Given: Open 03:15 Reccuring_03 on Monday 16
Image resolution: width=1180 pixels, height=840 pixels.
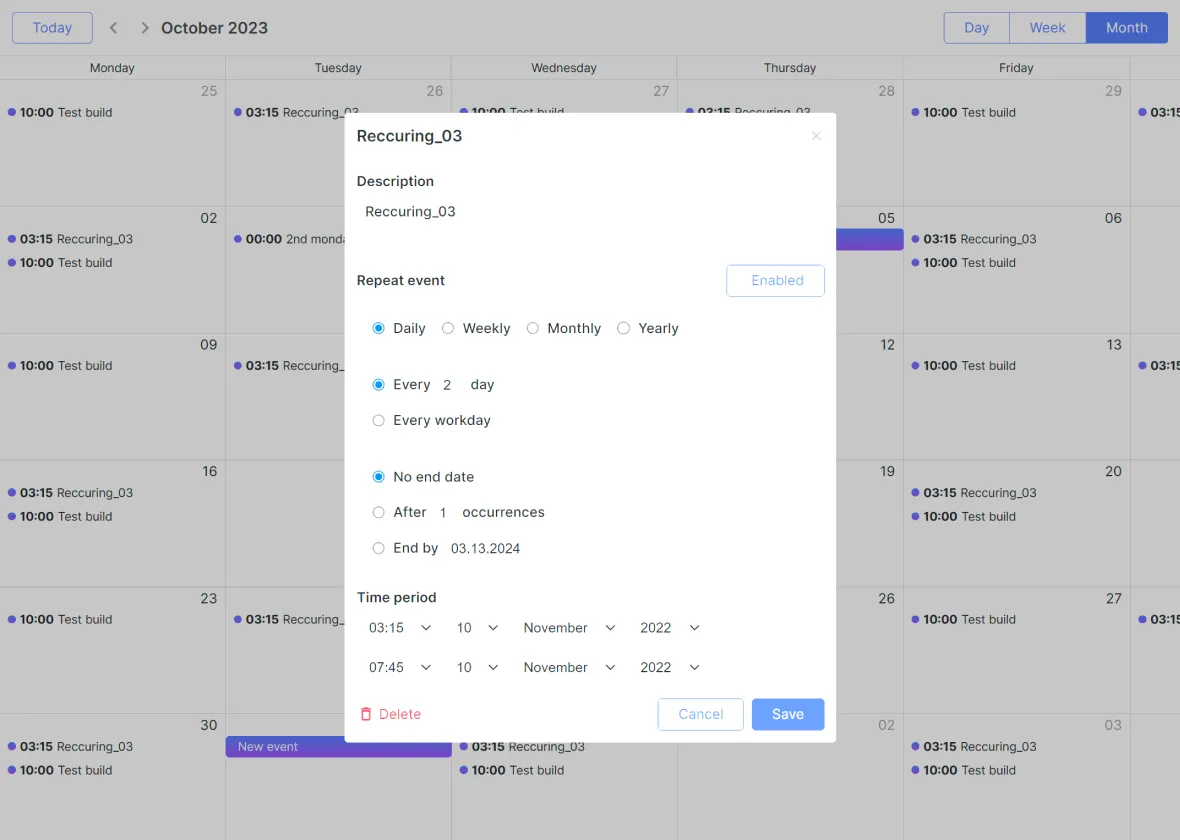Looking at the screenshot, I should click(x=70, y=493).
